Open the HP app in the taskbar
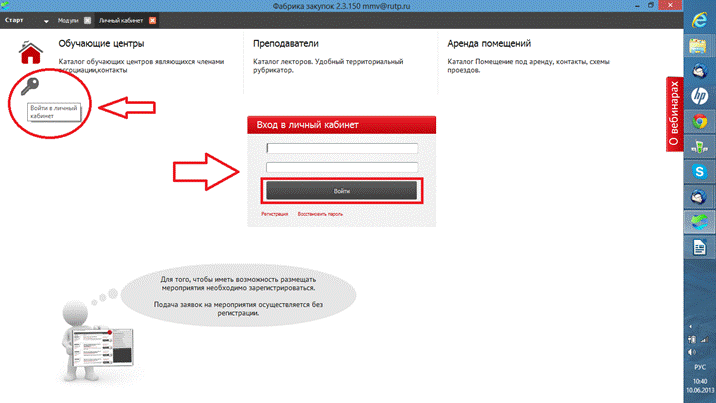The height and width of the screenshot is (403, 716). tap(699, 96)
